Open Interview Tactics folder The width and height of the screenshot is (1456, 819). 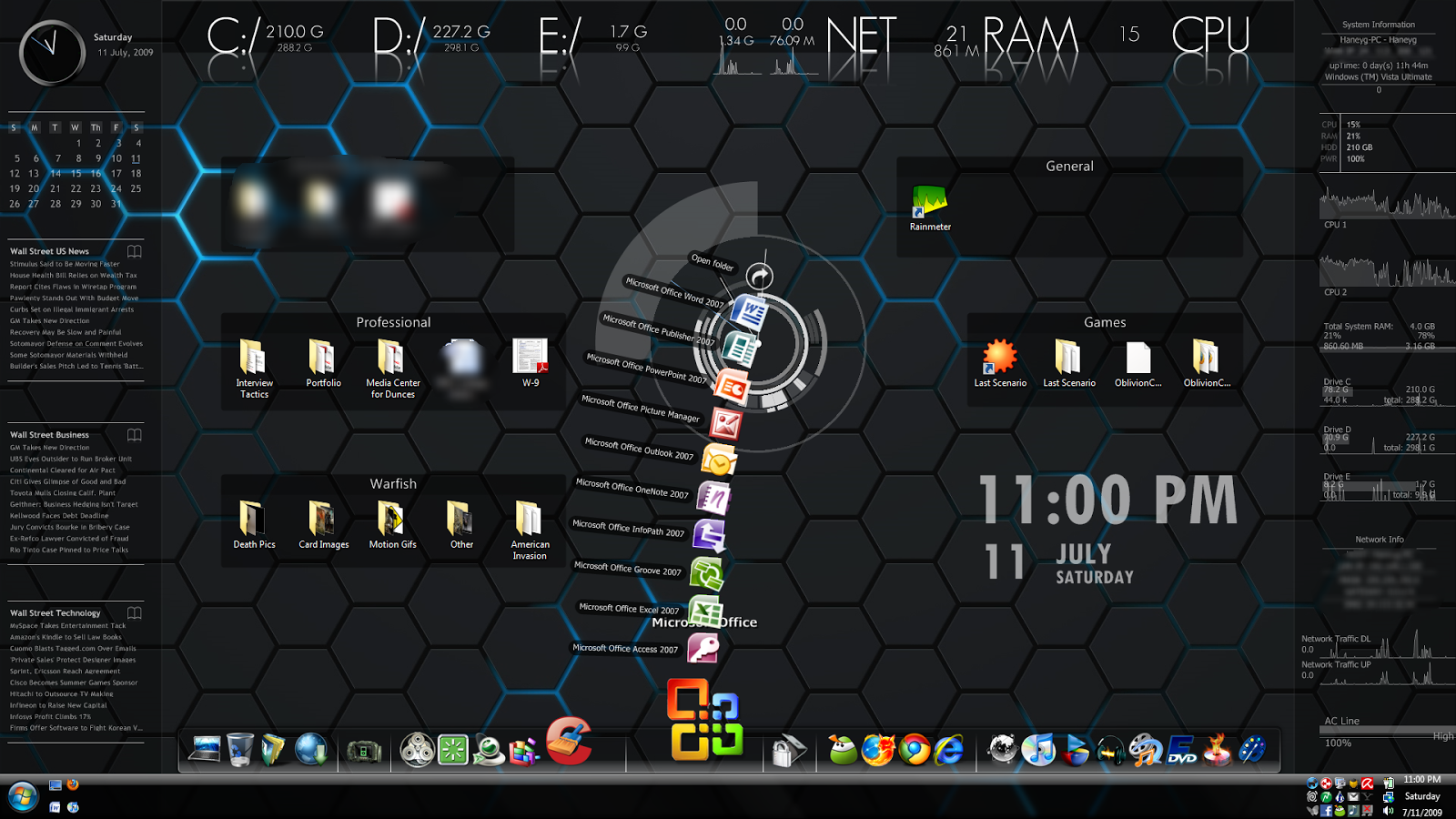click(x=254, y=369)
